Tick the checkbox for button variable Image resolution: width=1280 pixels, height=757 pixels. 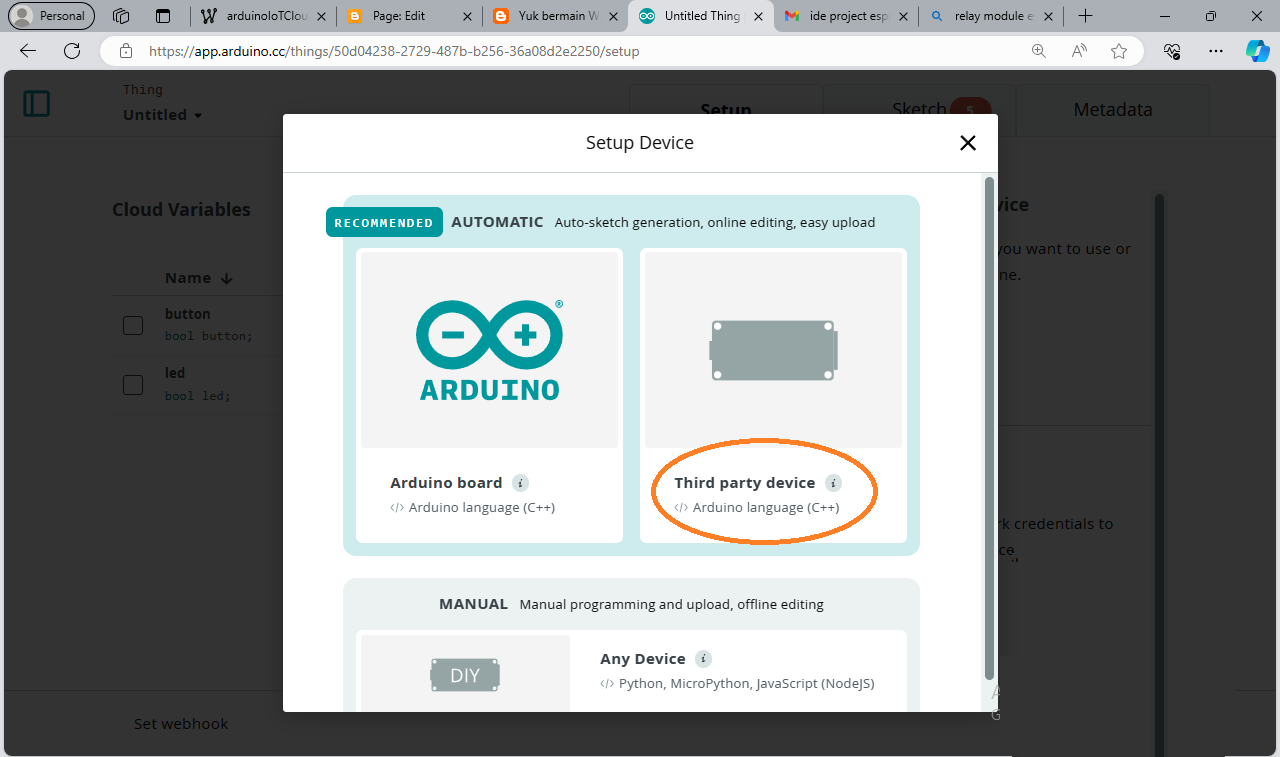(133, 325)
